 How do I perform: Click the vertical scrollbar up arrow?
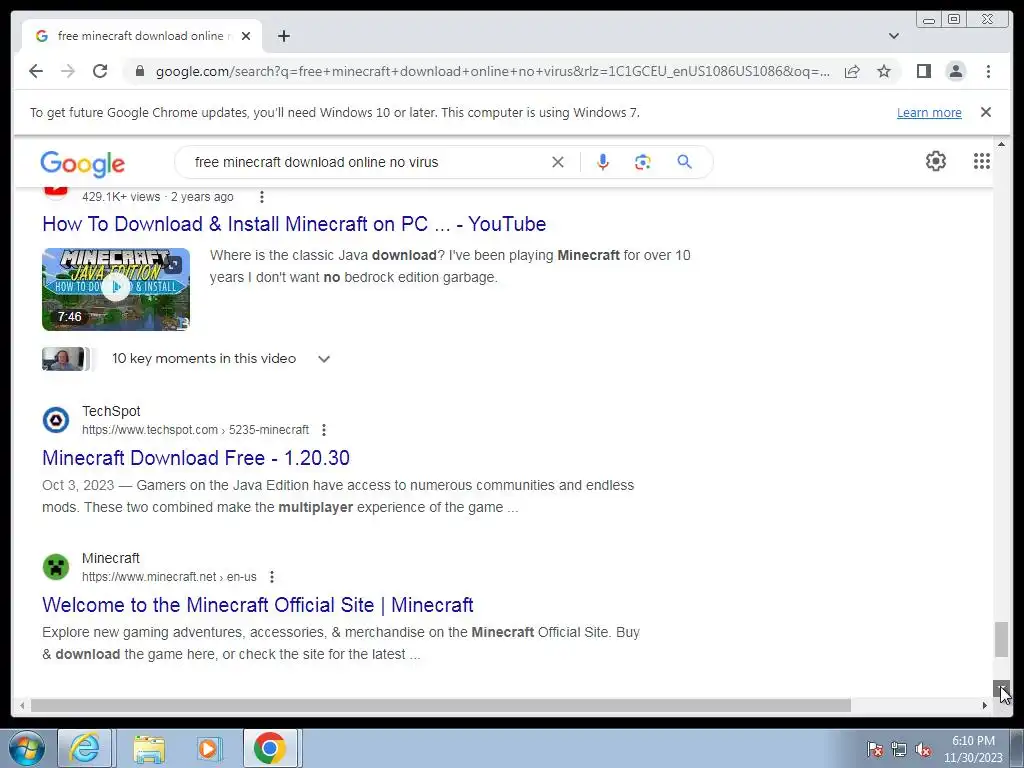coord(1001,144)
